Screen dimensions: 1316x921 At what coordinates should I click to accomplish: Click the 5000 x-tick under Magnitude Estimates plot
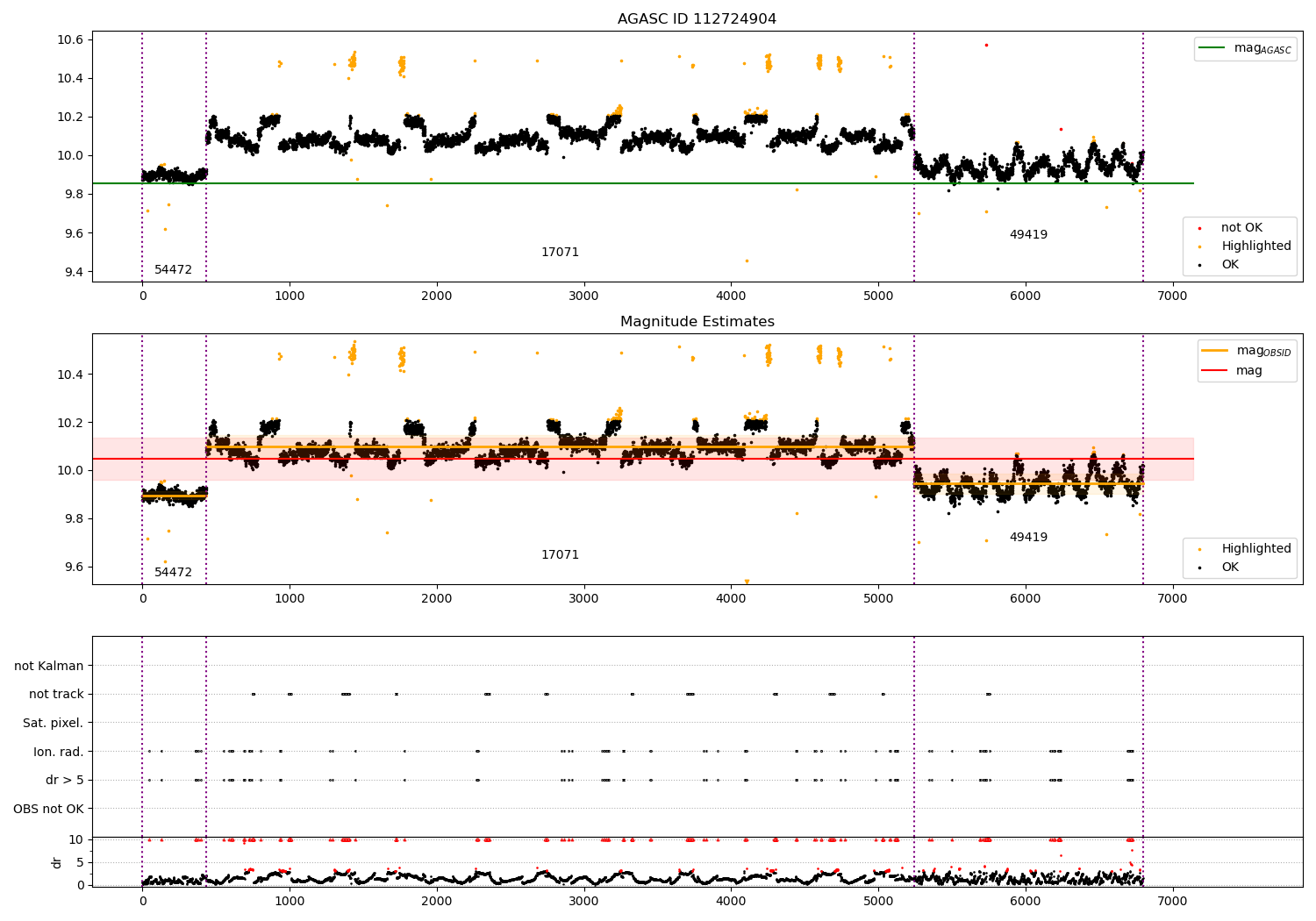(x=878, y=599)
